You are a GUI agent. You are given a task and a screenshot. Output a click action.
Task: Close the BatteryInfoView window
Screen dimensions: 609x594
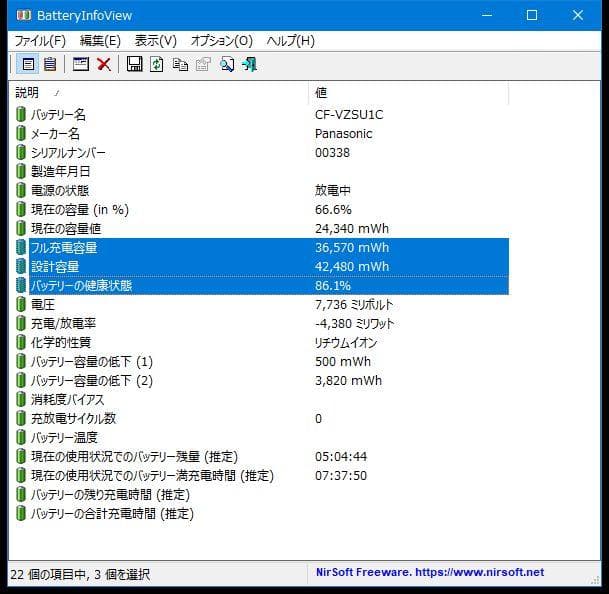click(x=578, y=16)
